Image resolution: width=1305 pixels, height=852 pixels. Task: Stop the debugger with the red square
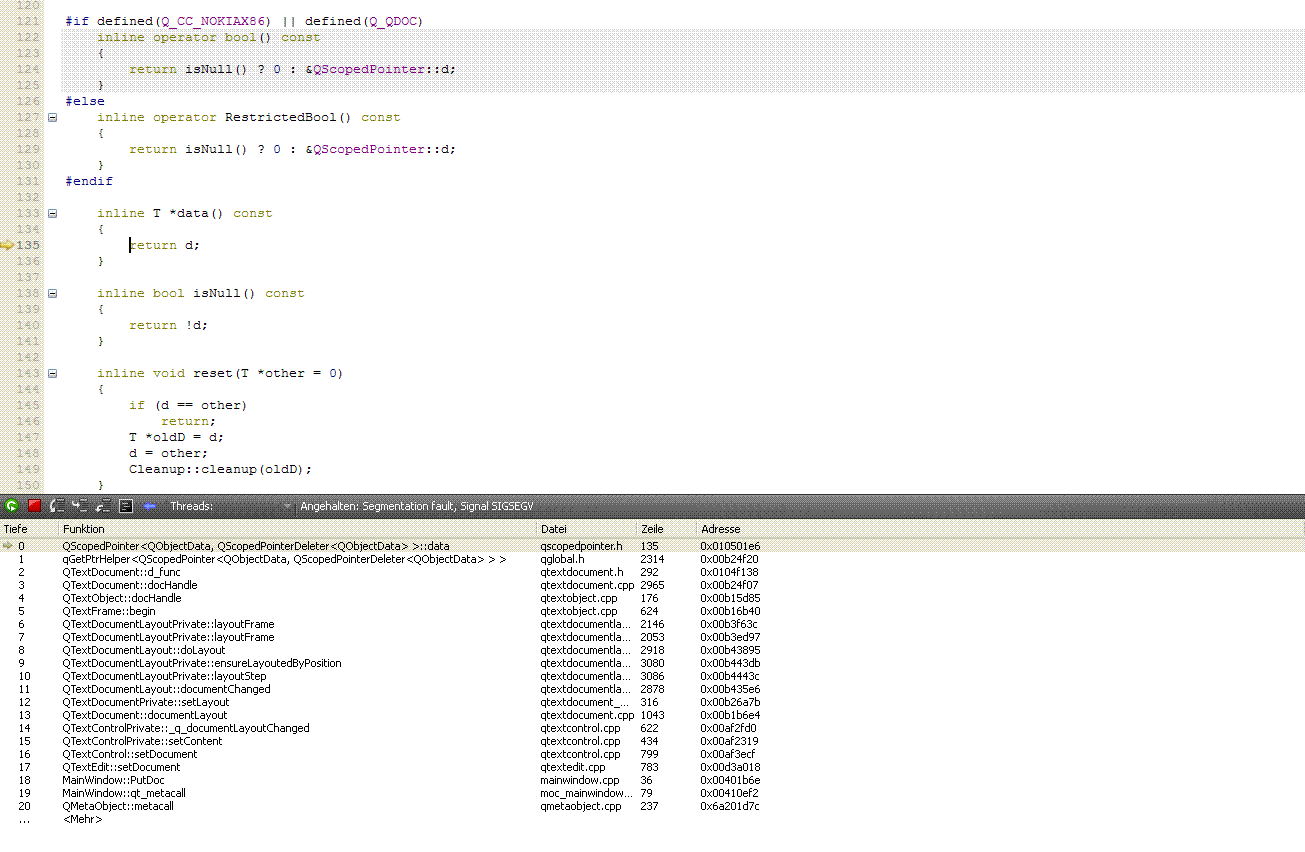(34, 506)
